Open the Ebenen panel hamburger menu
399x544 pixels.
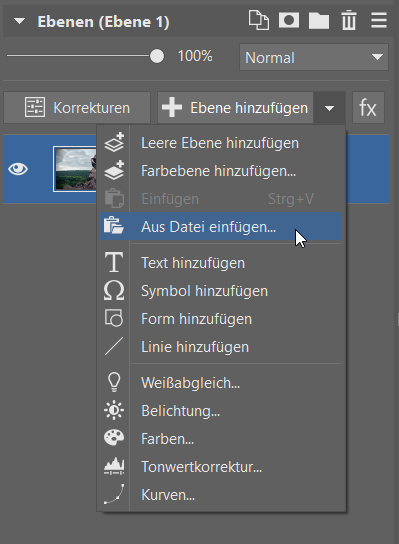coord(379,21)
